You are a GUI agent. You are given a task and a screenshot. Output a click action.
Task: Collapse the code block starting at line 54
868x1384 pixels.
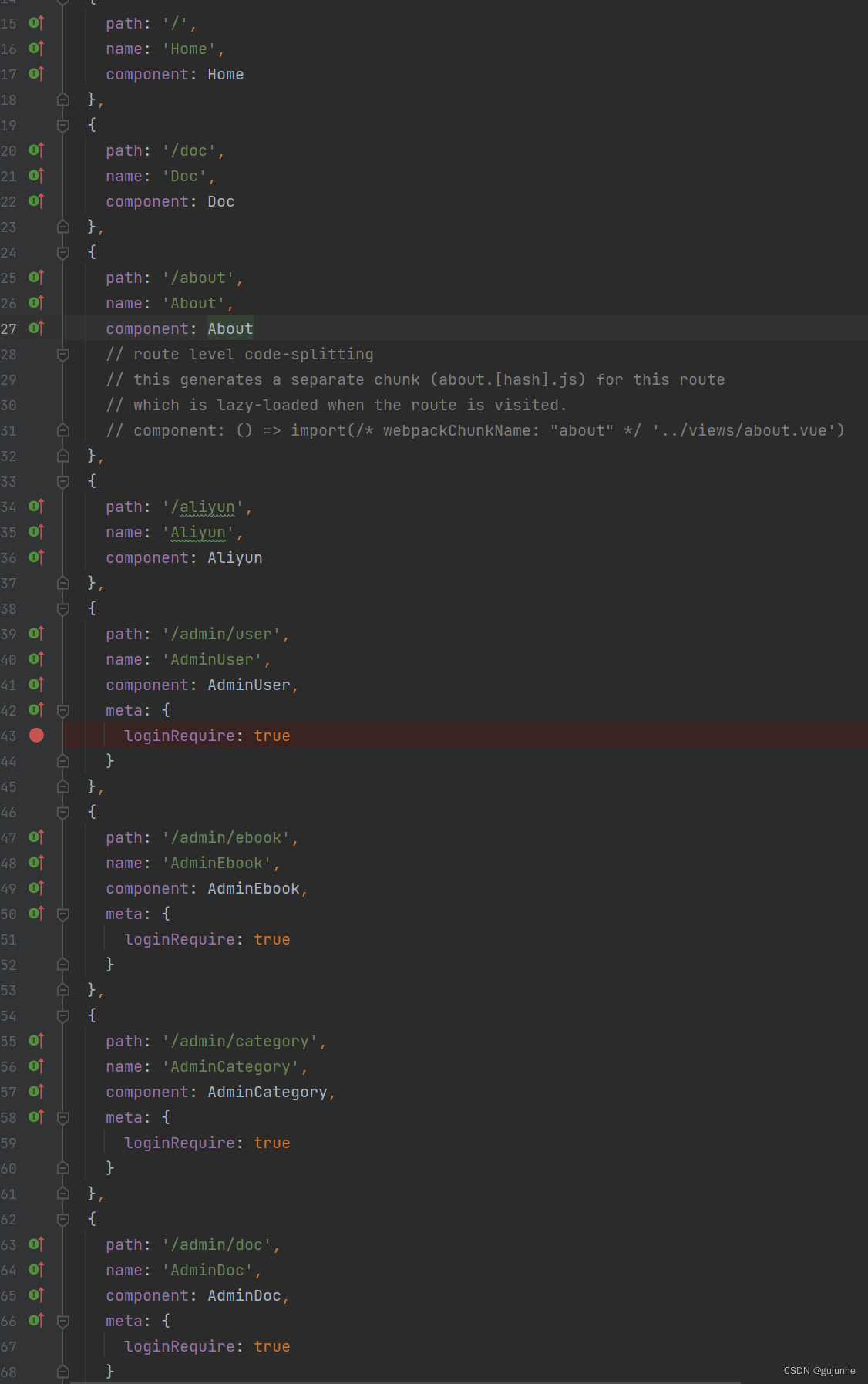[x=63, y=1015]
